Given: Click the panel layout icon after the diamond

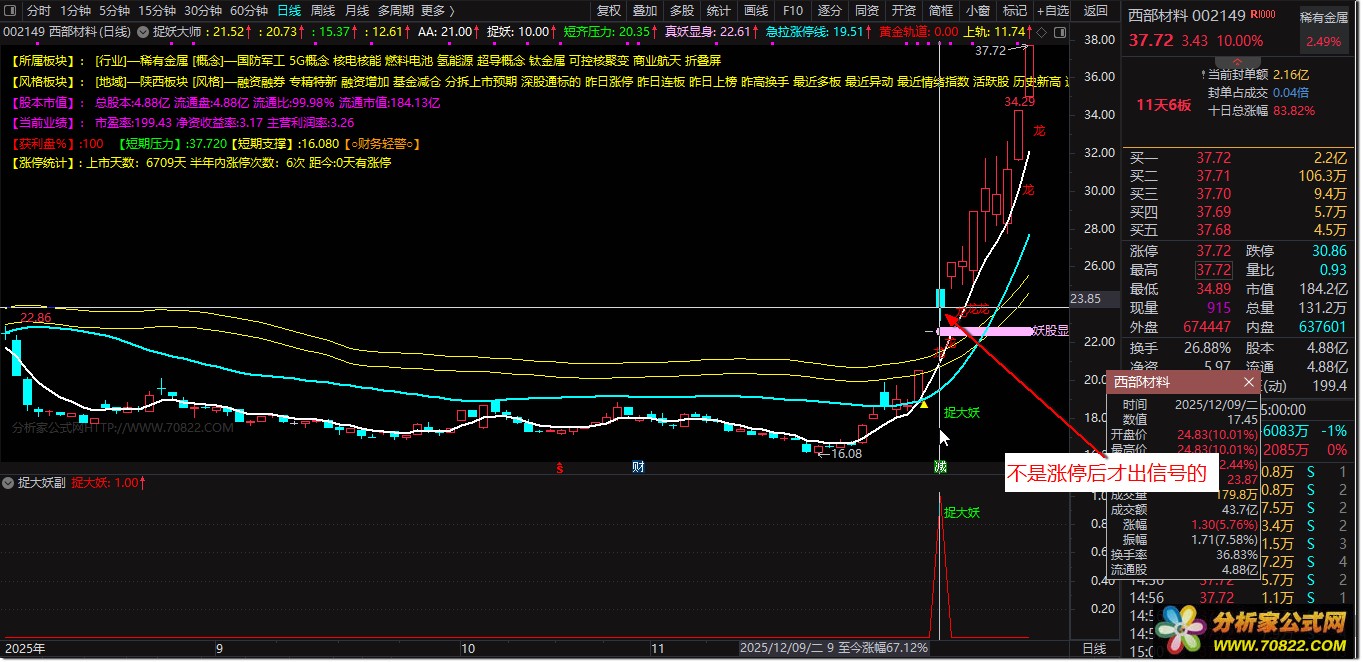Looking at the screenshot, I should [x=1059, y=31].
